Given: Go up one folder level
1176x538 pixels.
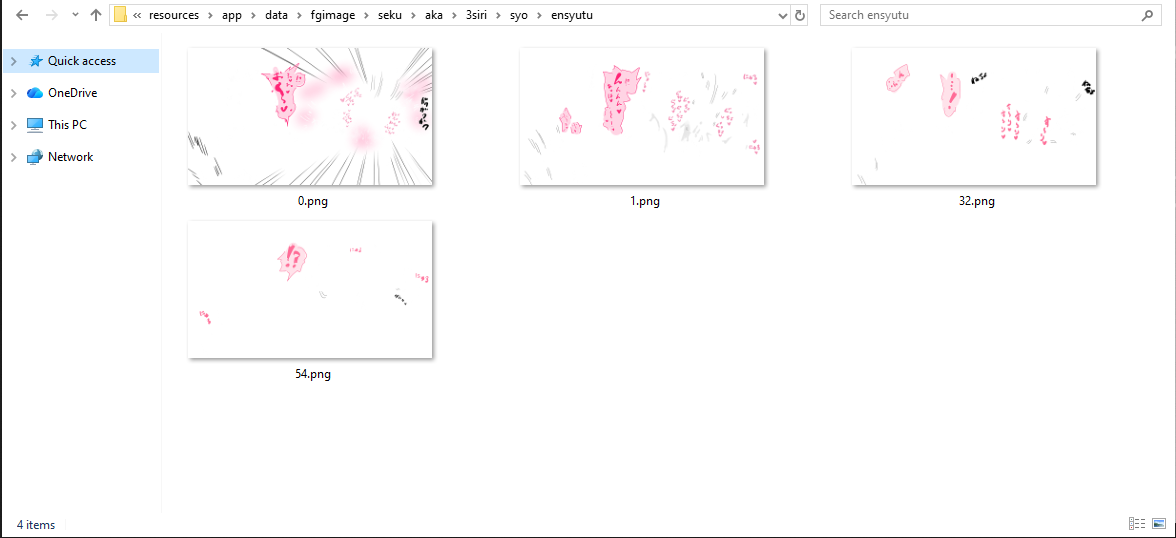Looking at the screenshot, I should [95, 15].
